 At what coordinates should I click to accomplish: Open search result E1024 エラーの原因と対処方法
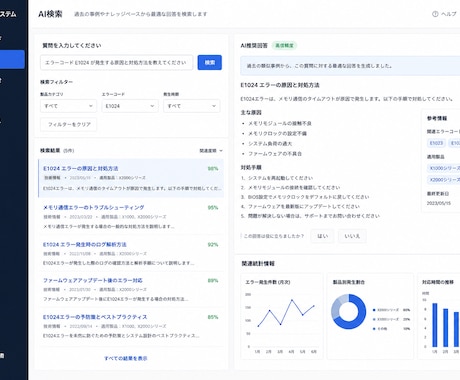pos(81,168)
